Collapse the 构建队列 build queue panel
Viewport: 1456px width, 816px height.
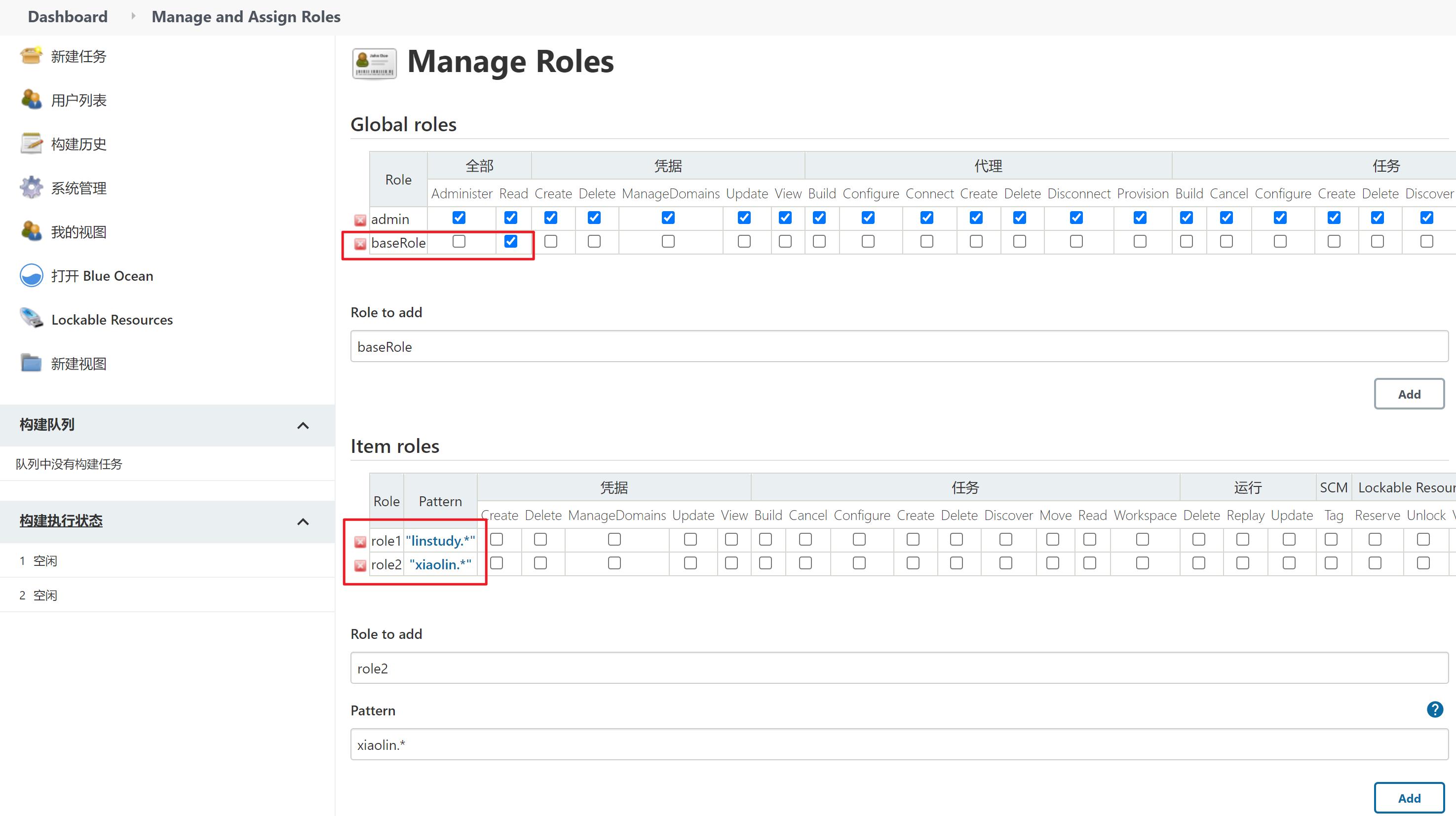click(x=303, y=426)
